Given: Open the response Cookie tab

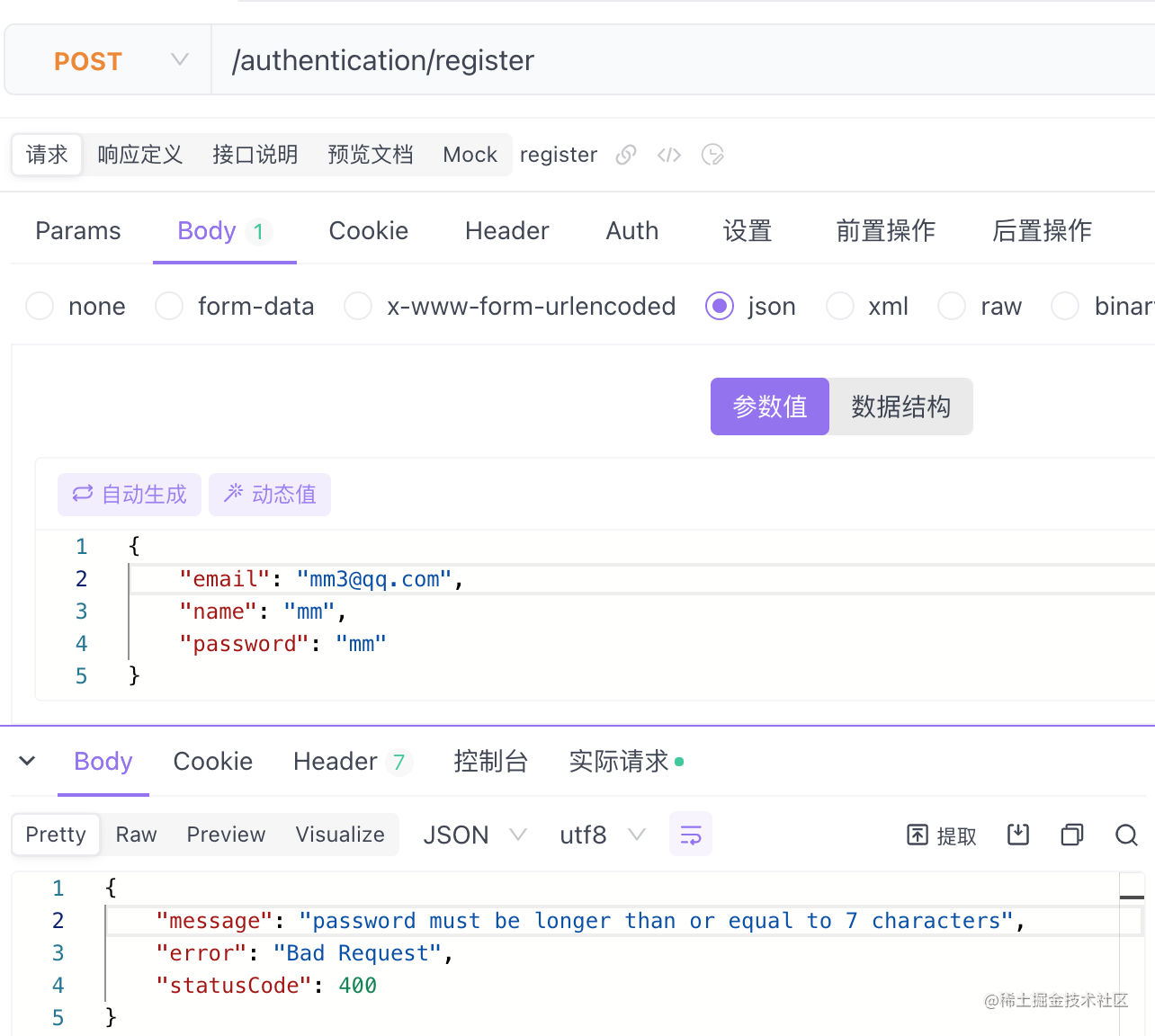Looking at the screenshot, I should point(213,762).
